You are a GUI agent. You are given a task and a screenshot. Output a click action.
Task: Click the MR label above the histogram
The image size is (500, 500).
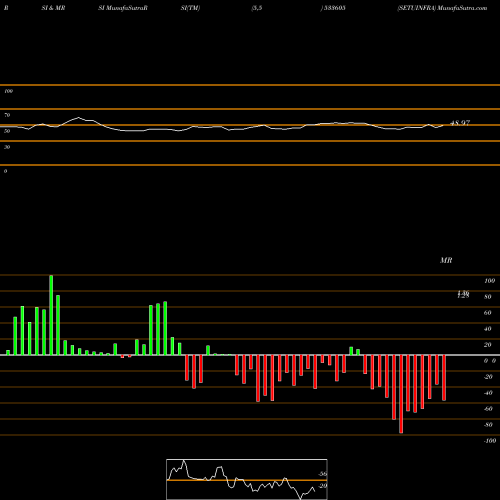446,260
